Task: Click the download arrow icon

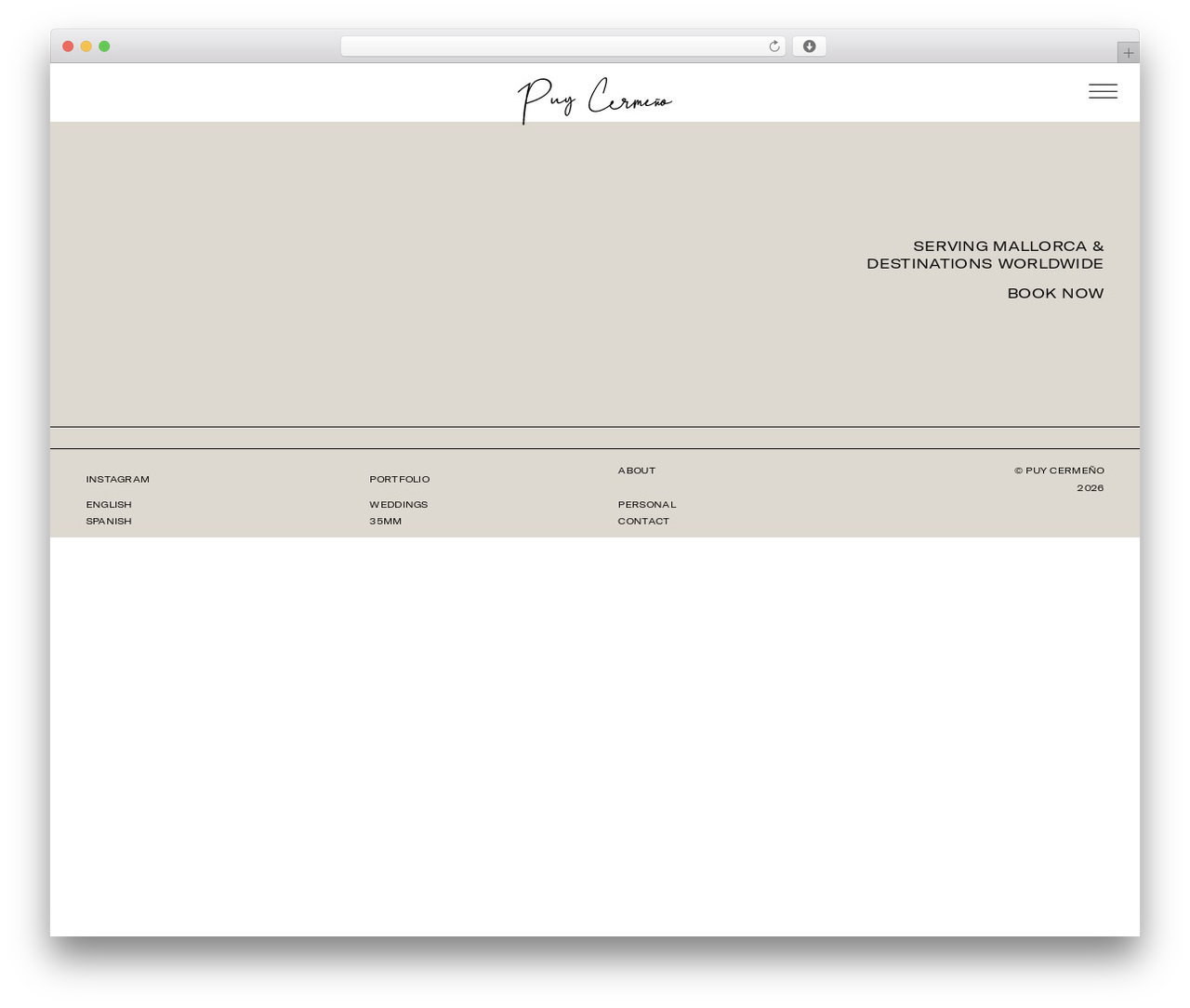Action: point(809,46)
